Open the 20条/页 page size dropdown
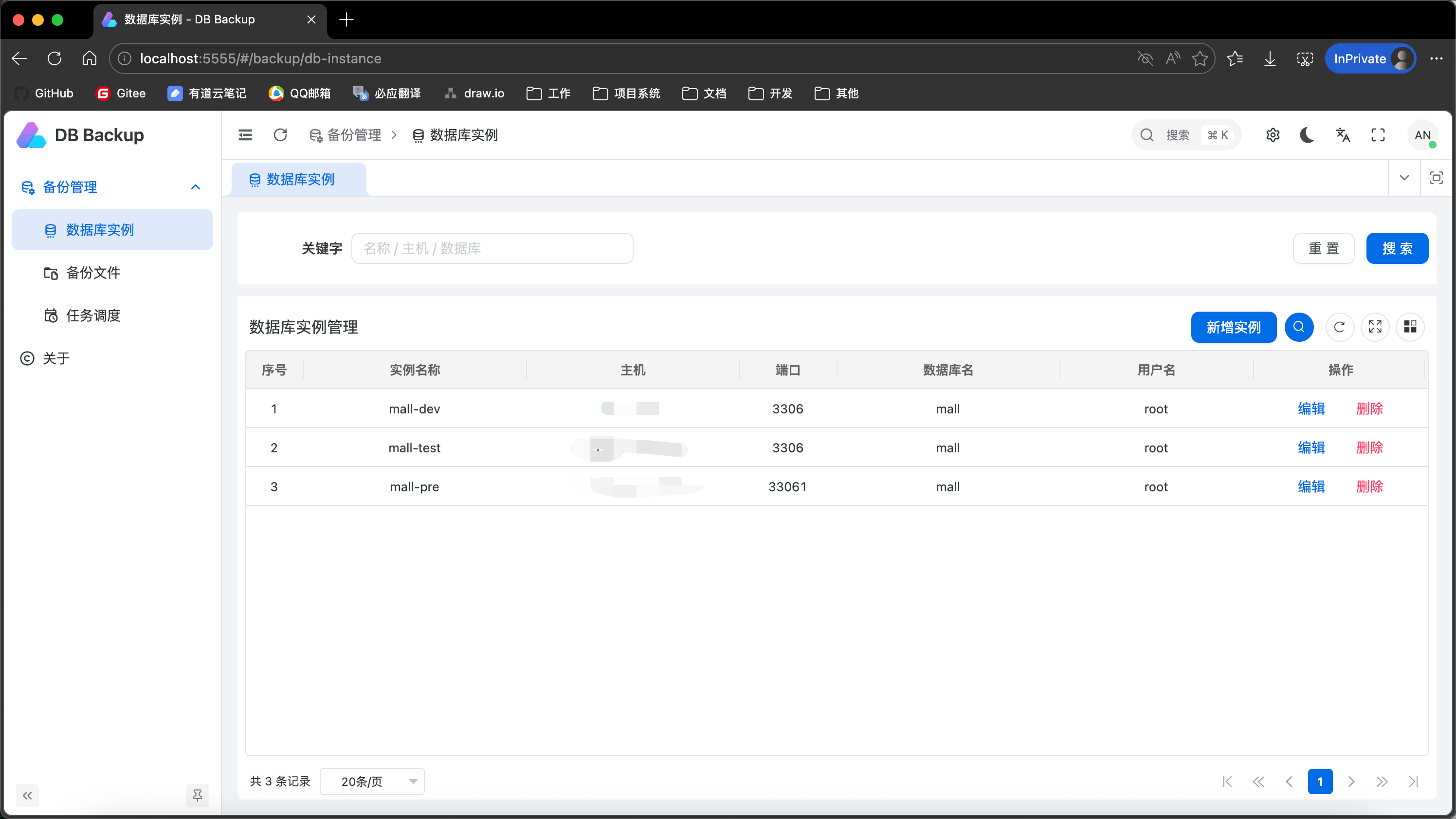The height and width of the screenshot is (819, 1456). (x=372, y=781)
